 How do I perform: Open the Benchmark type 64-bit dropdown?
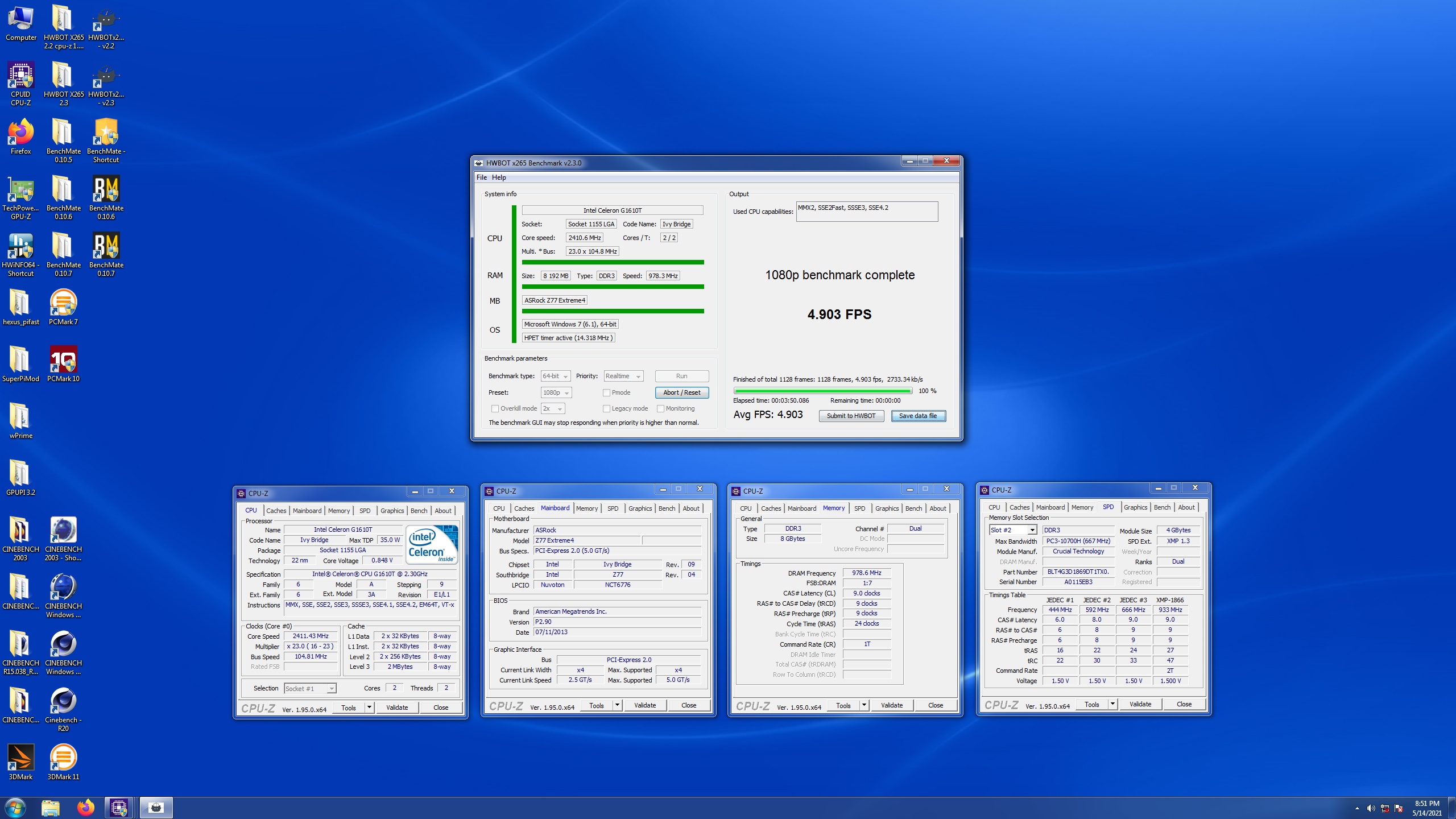(x=555, y=376)
